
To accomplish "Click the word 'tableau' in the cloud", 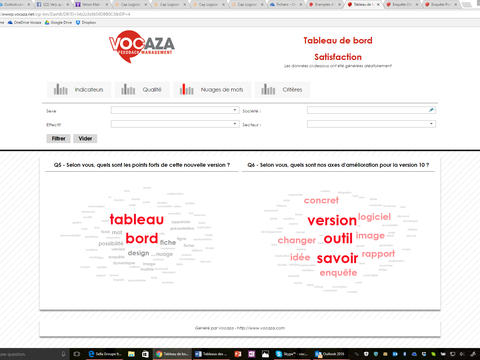I will (x=137, y=219).
